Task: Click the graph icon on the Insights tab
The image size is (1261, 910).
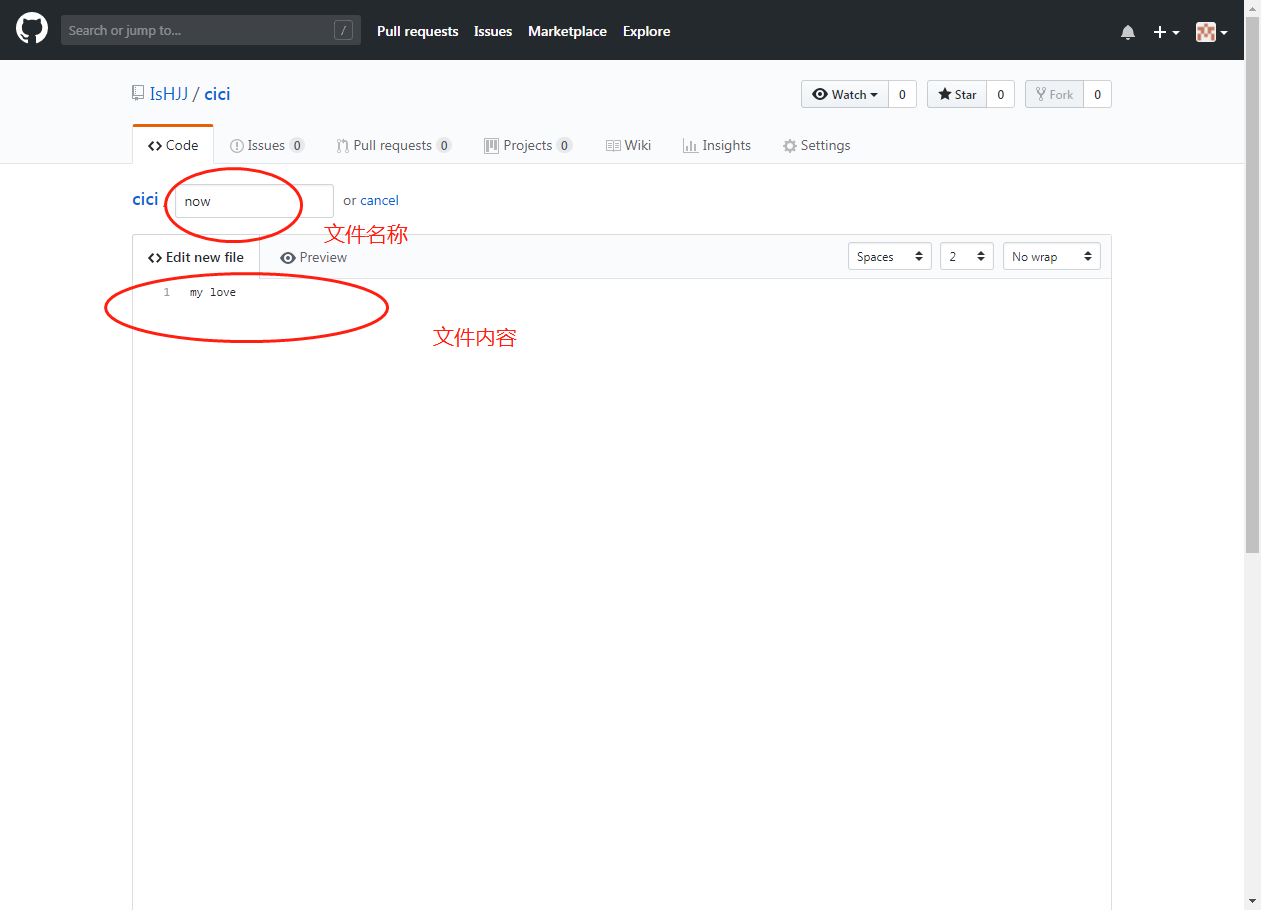Action: 690,146
